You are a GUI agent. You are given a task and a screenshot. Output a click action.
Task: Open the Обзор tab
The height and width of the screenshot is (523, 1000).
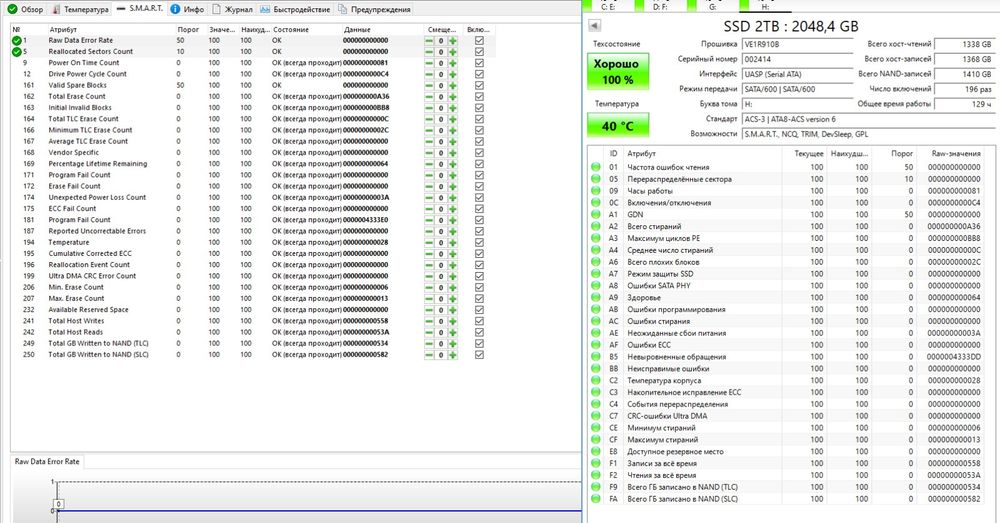tap(26, 10)
